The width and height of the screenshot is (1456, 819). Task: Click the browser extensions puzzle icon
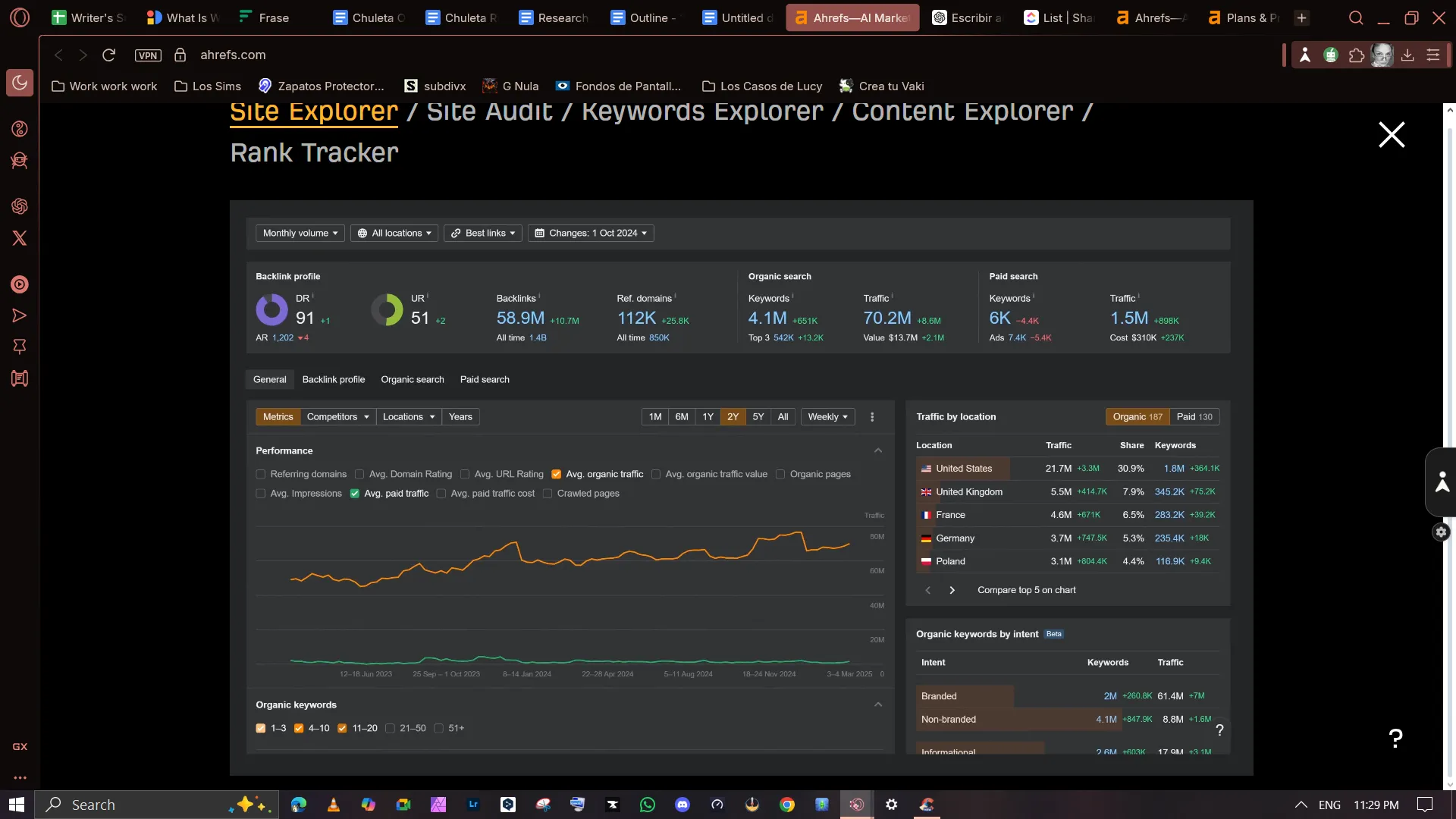click(x=1357, y=55)
